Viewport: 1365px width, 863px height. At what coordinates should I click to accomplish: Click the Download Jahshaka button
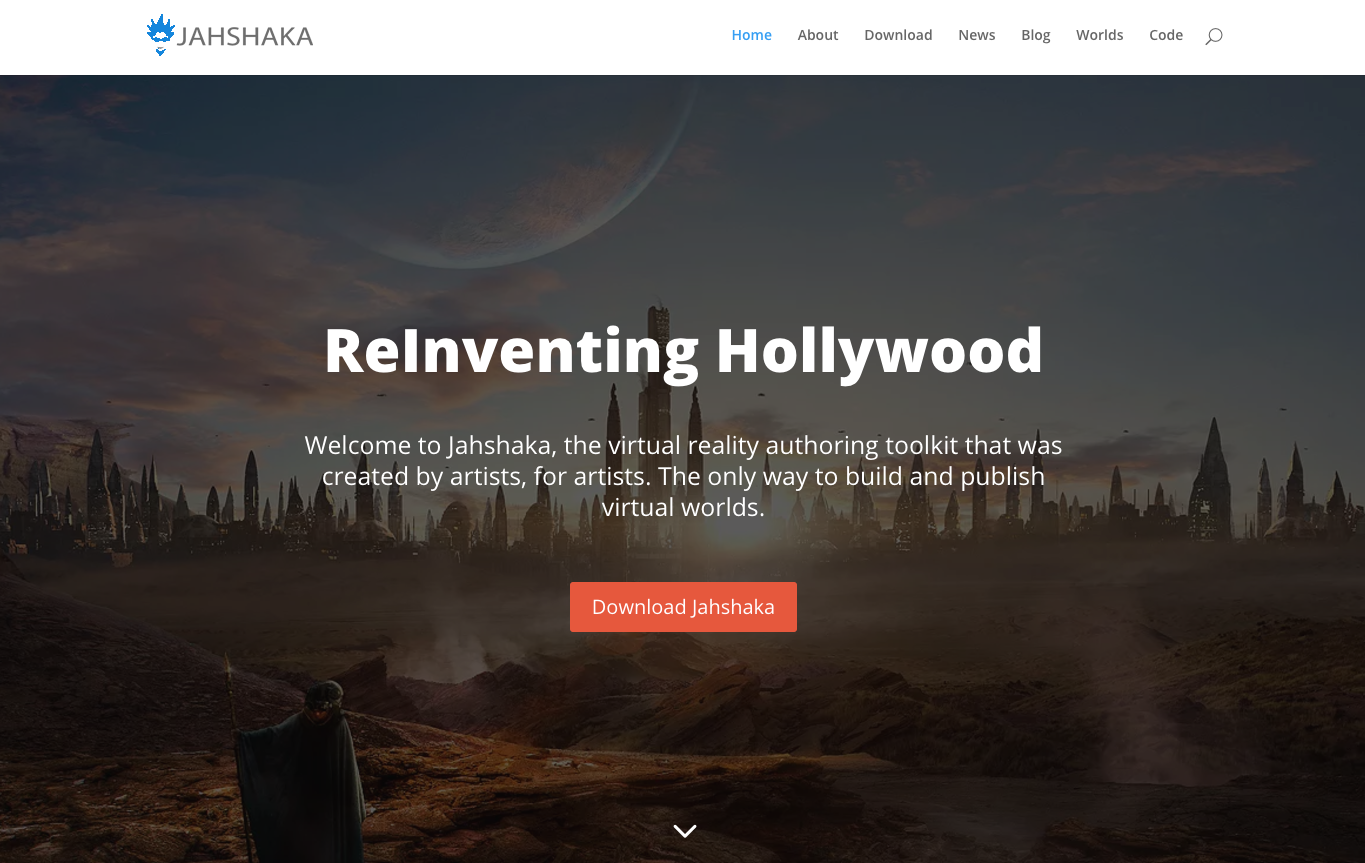point(683,607)
